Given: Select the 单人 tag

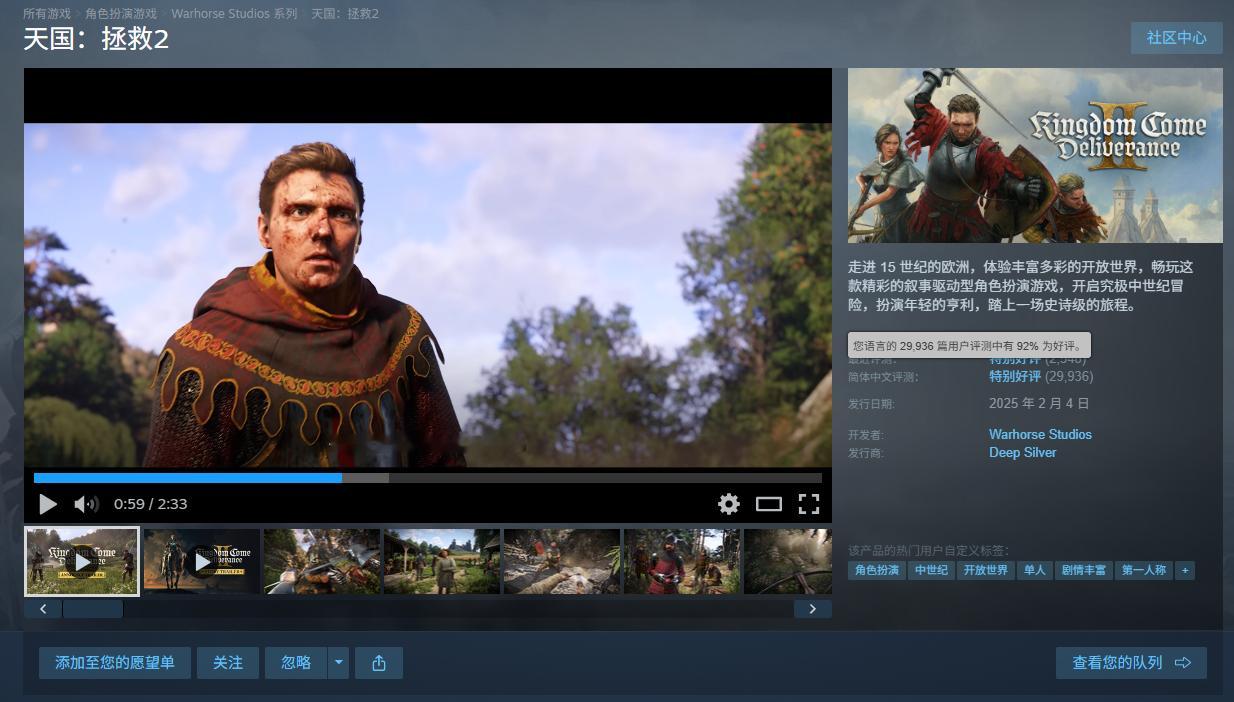Looking at the screenshot, I should [1034, 570].
